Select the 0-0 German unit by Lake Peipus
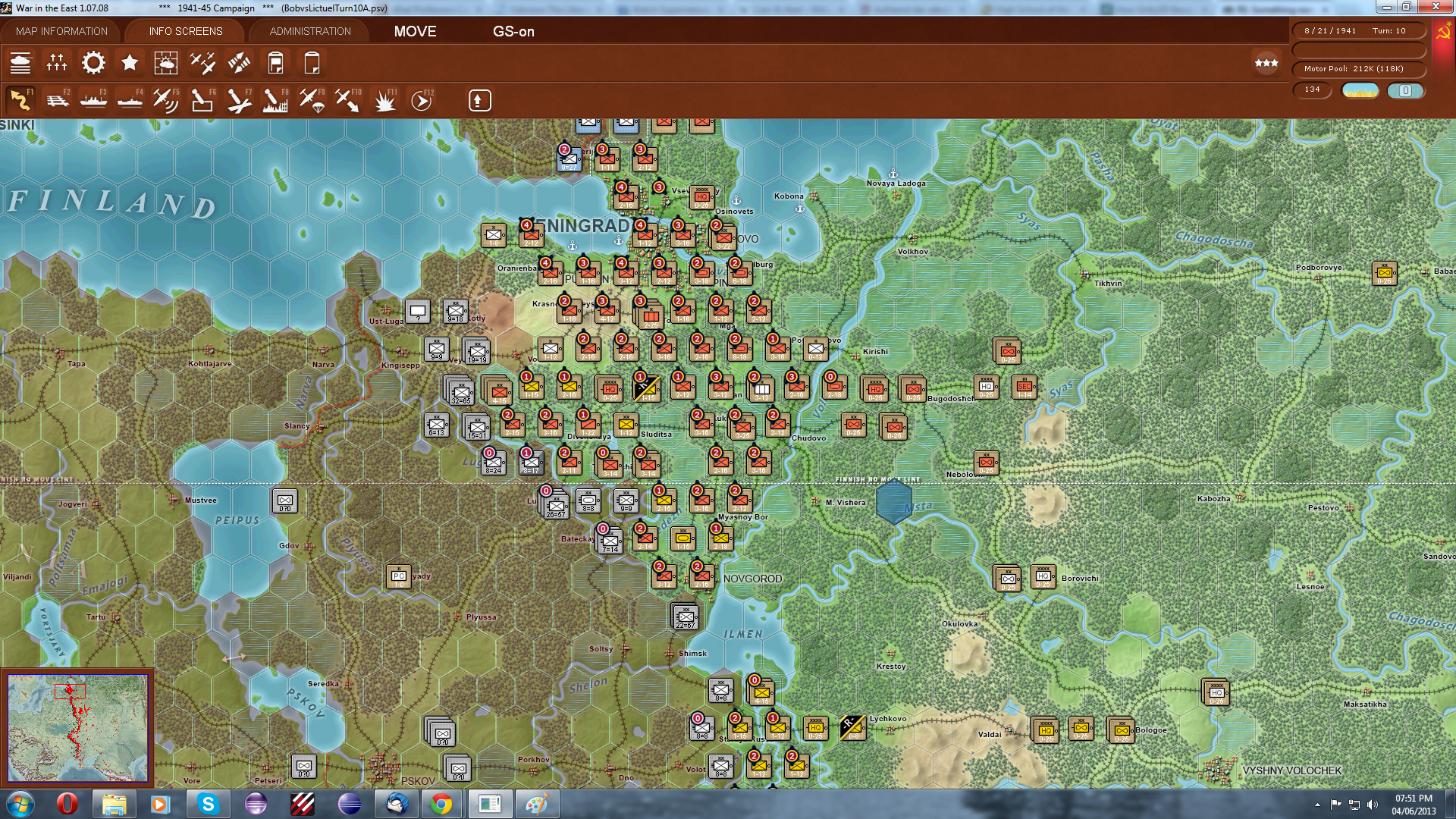This screenshot has height=819, width=1456. (x=285, y=500)
